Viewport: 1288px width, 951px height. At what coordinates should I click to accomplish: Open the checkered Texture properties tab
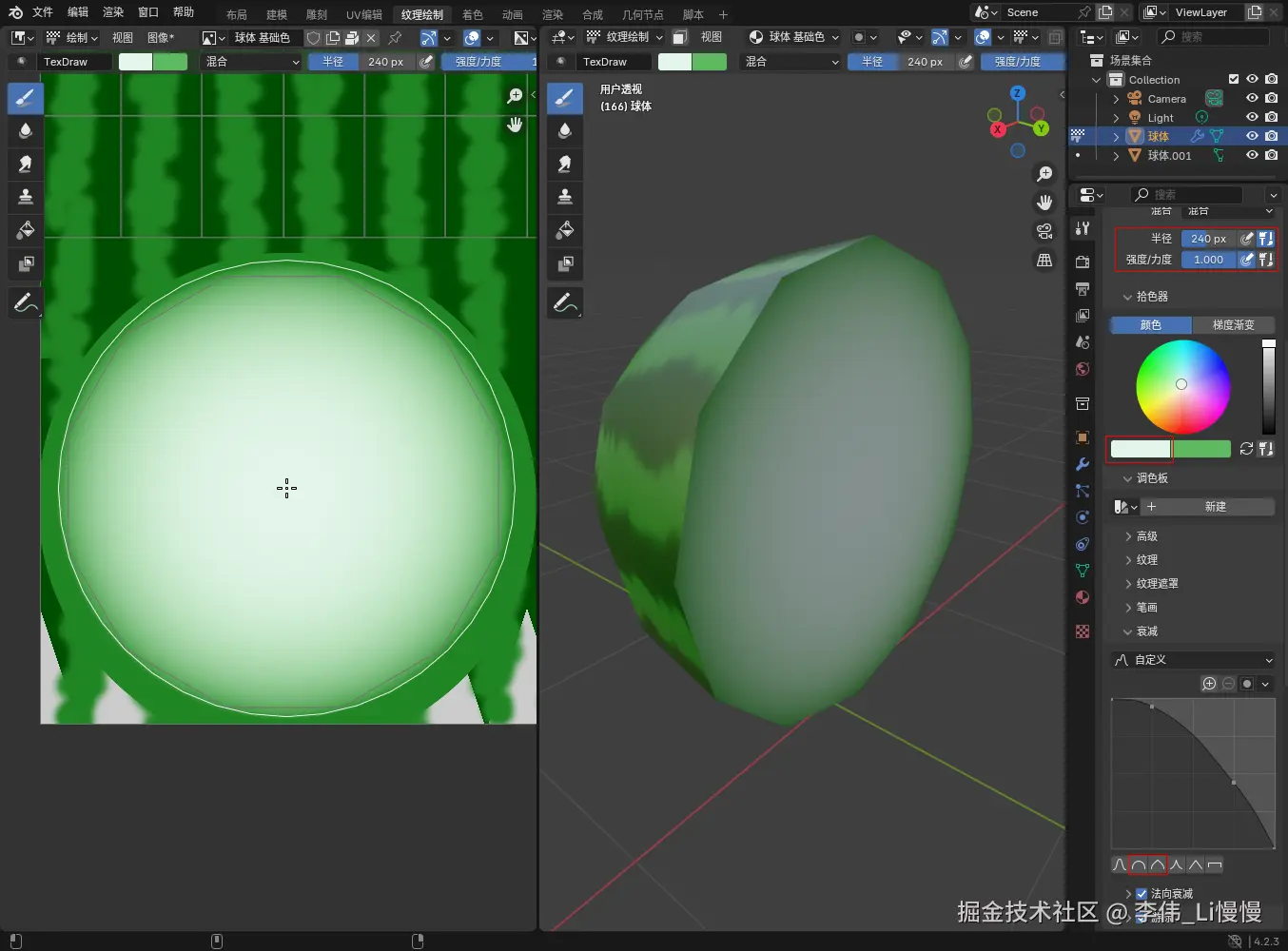(x=1083, y=631)
